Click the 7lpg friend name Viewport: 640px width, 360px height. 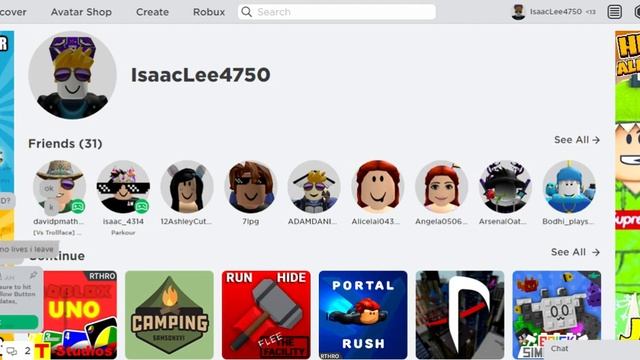point(251,221)
